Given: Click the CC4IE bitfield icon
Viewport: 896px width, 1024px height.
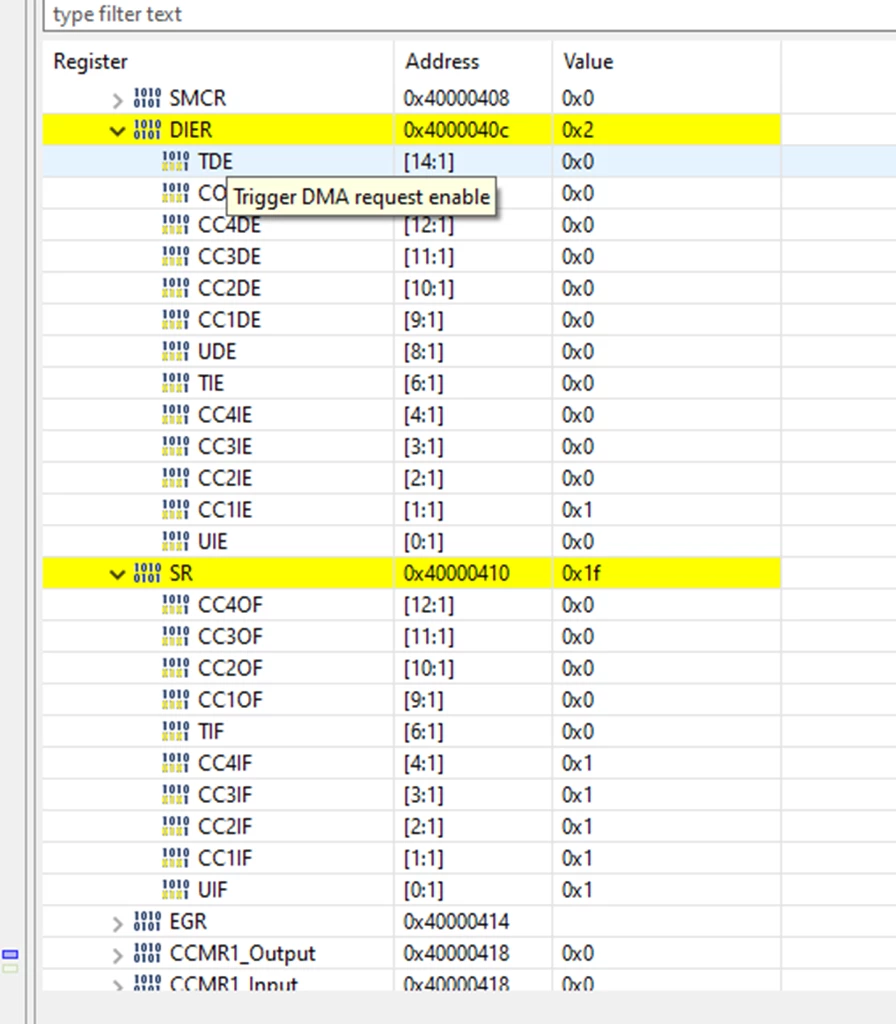Looking at the screenshot, I should click(176, 415).
